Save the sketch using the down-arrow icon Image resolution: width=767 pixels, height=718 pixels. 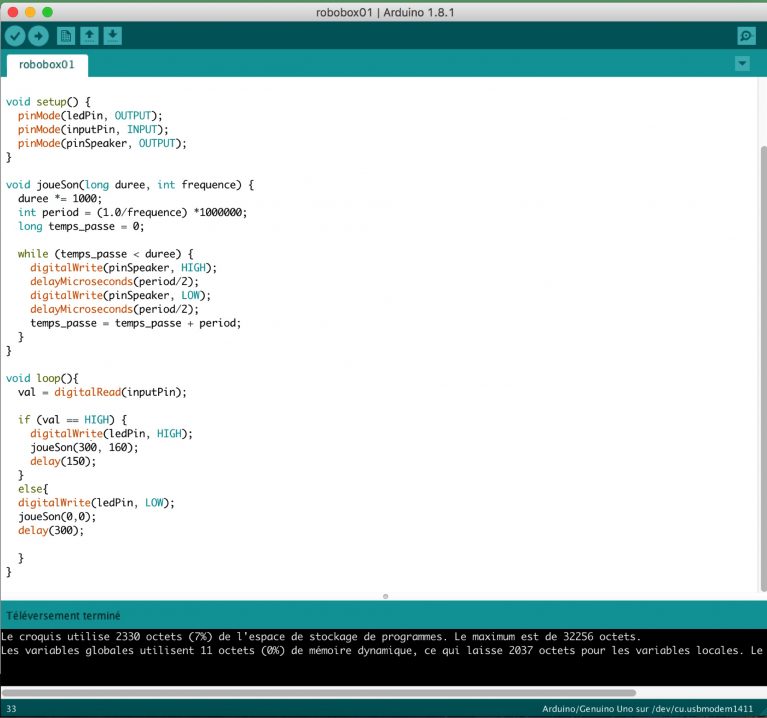113,36
